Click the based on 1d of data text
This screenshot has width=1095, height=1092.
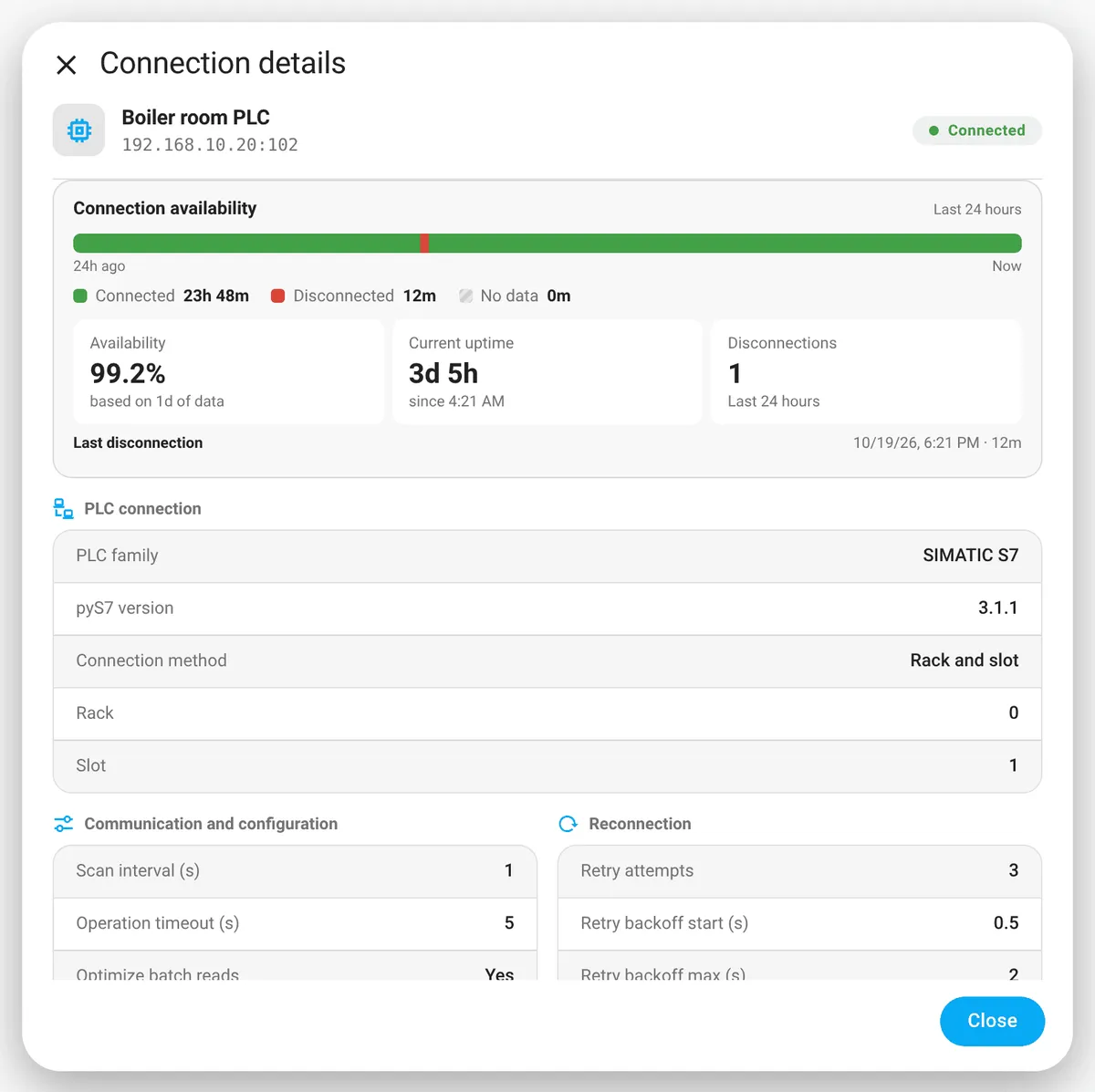(157, 401)
